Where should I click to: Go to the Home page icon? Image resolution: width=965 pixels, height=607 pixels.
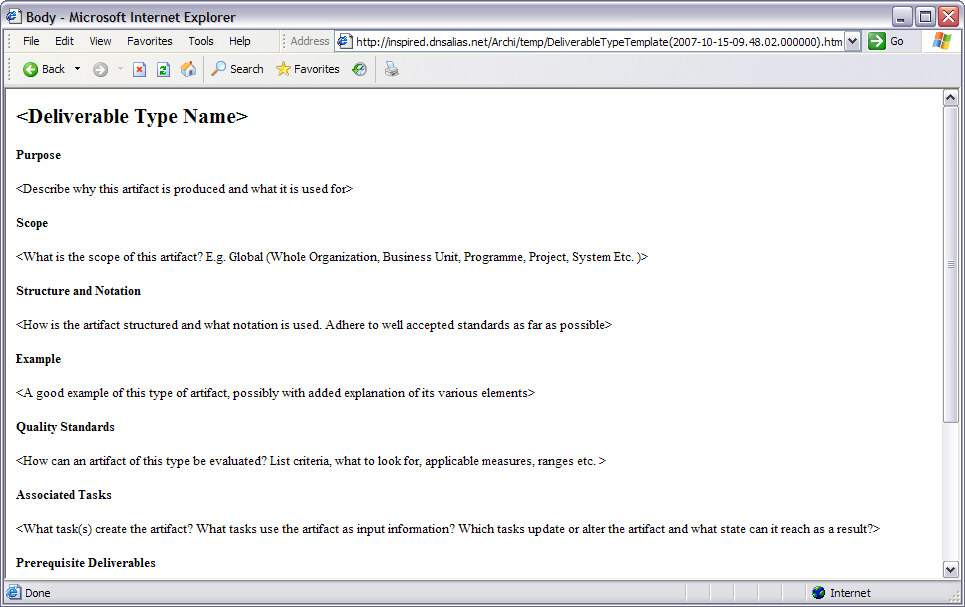186,69
